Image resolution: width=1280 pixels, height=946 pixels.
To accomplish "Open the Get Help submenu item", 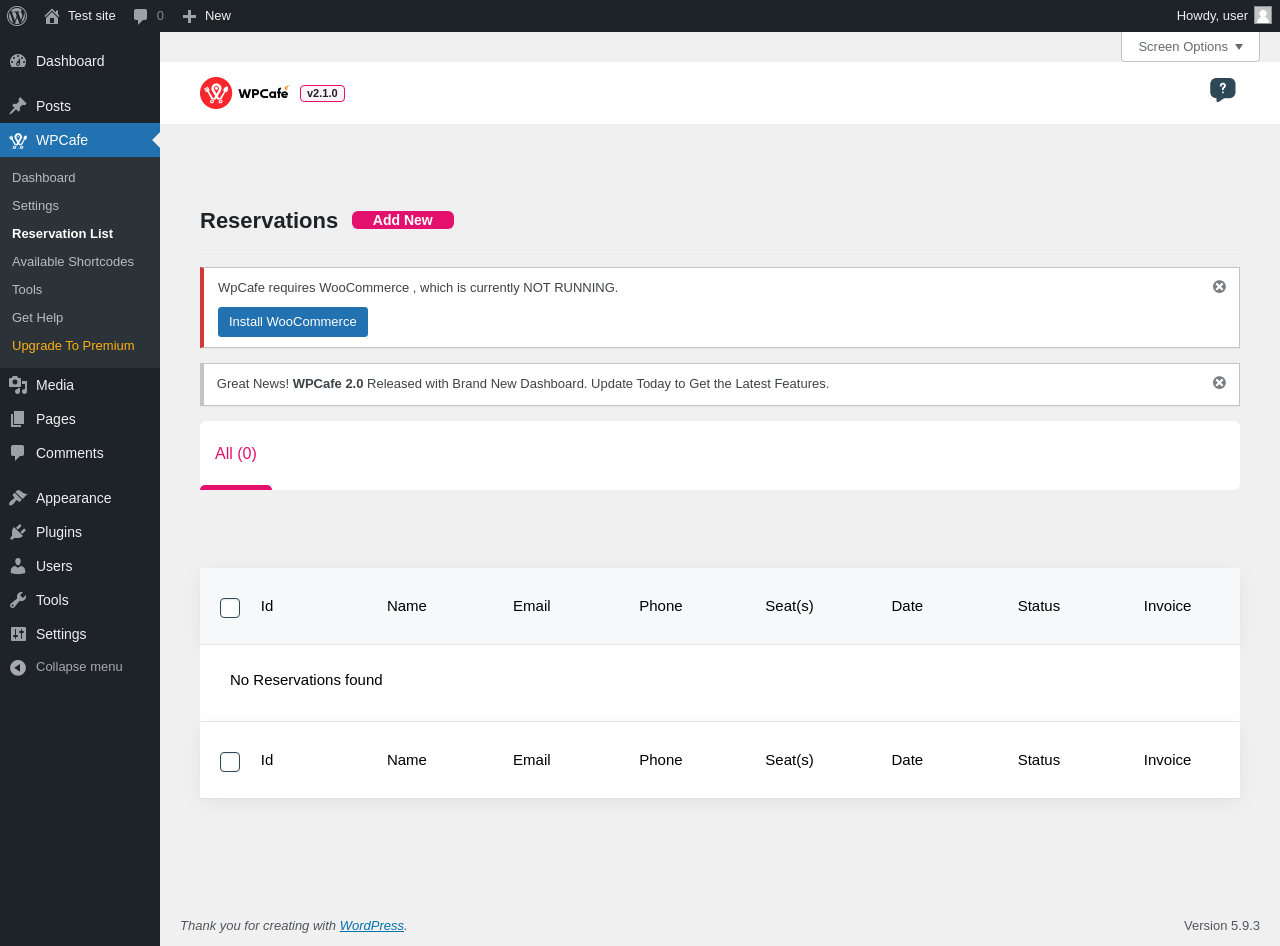I will click(37, 318).
